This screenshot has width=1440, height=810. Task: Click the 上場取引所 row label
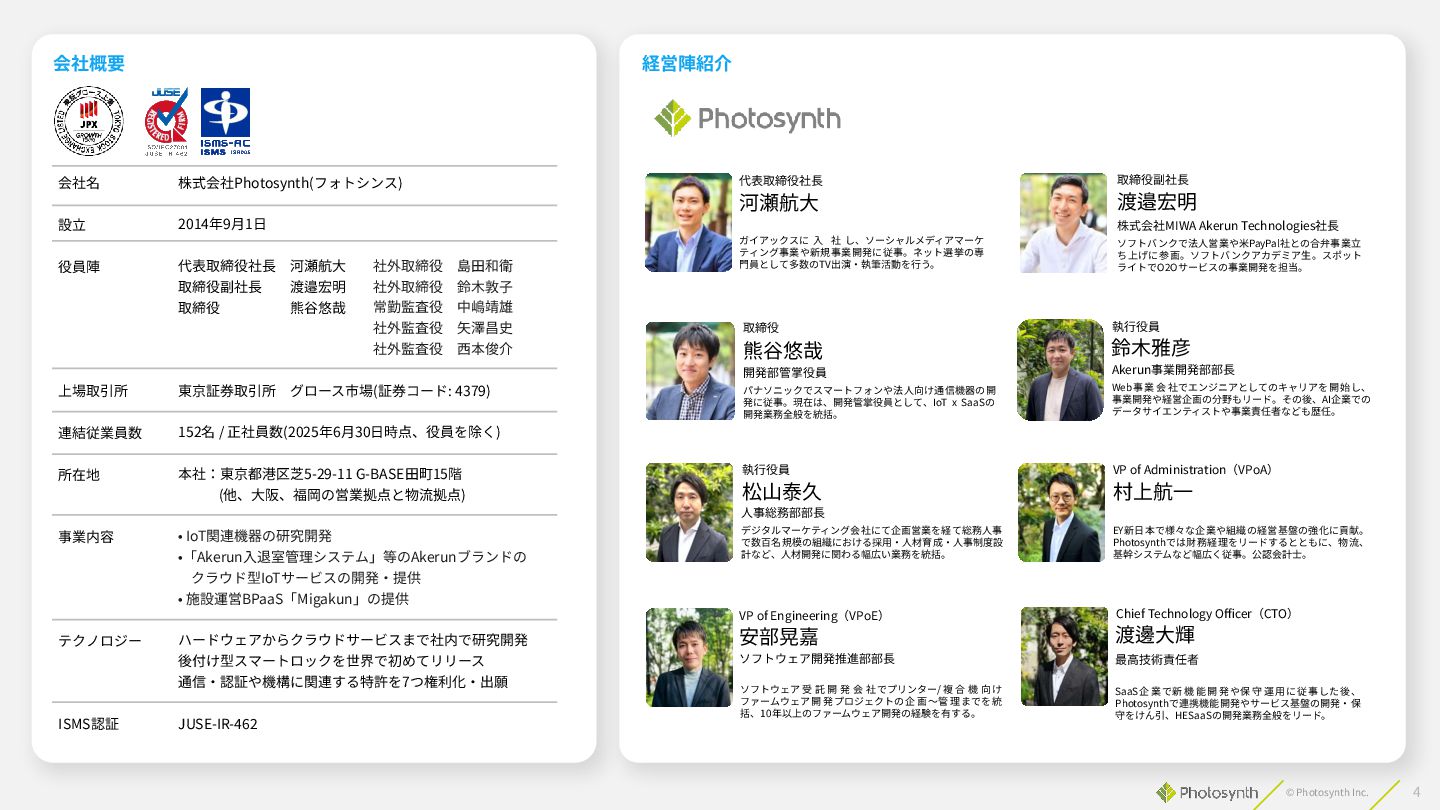(93, 390)
